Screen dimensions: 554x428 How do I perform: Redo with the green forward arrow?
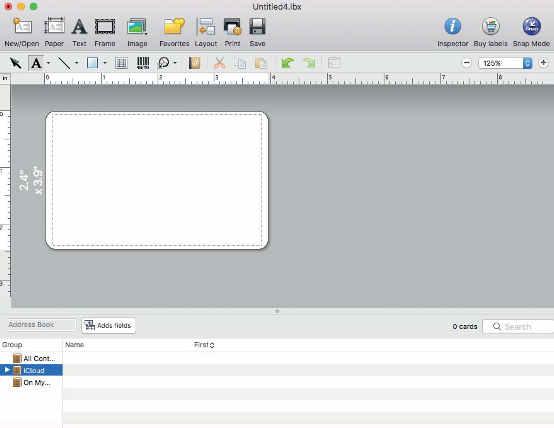pyautogui.click(x=310, y=63)
